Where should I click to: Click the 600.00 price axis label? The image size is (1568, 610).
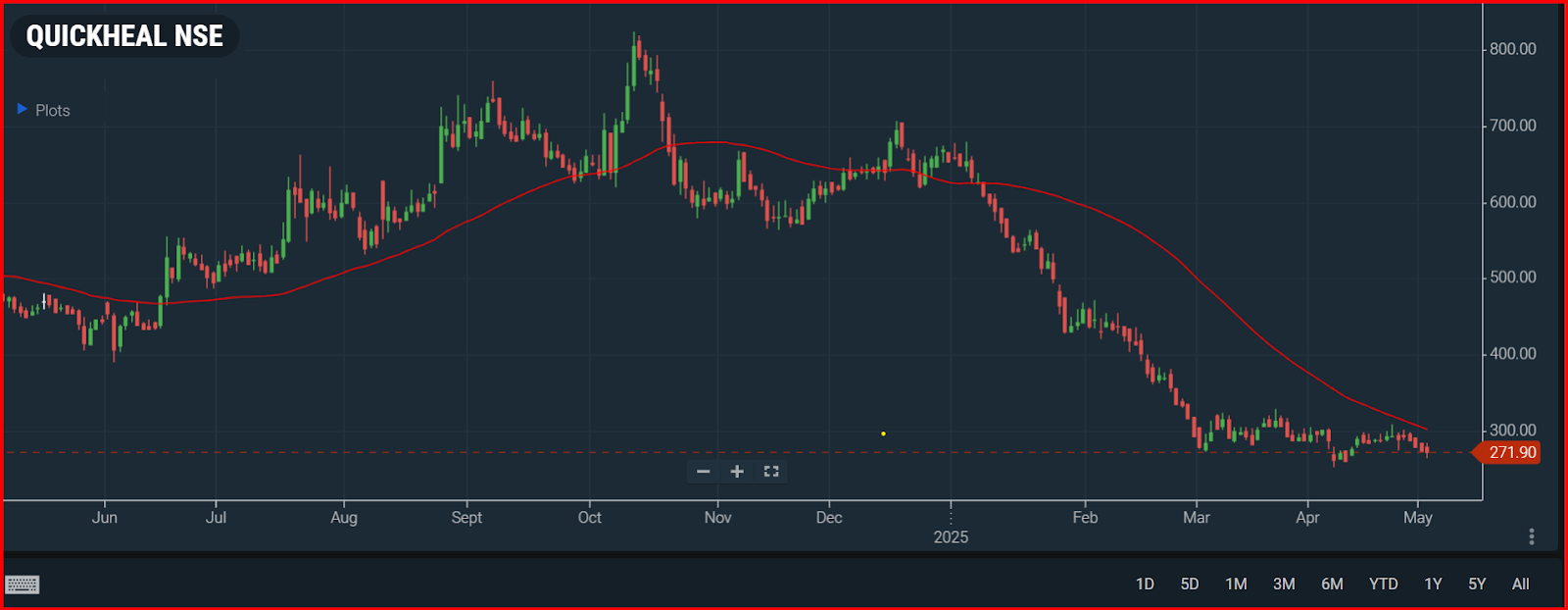point(1513,202)
